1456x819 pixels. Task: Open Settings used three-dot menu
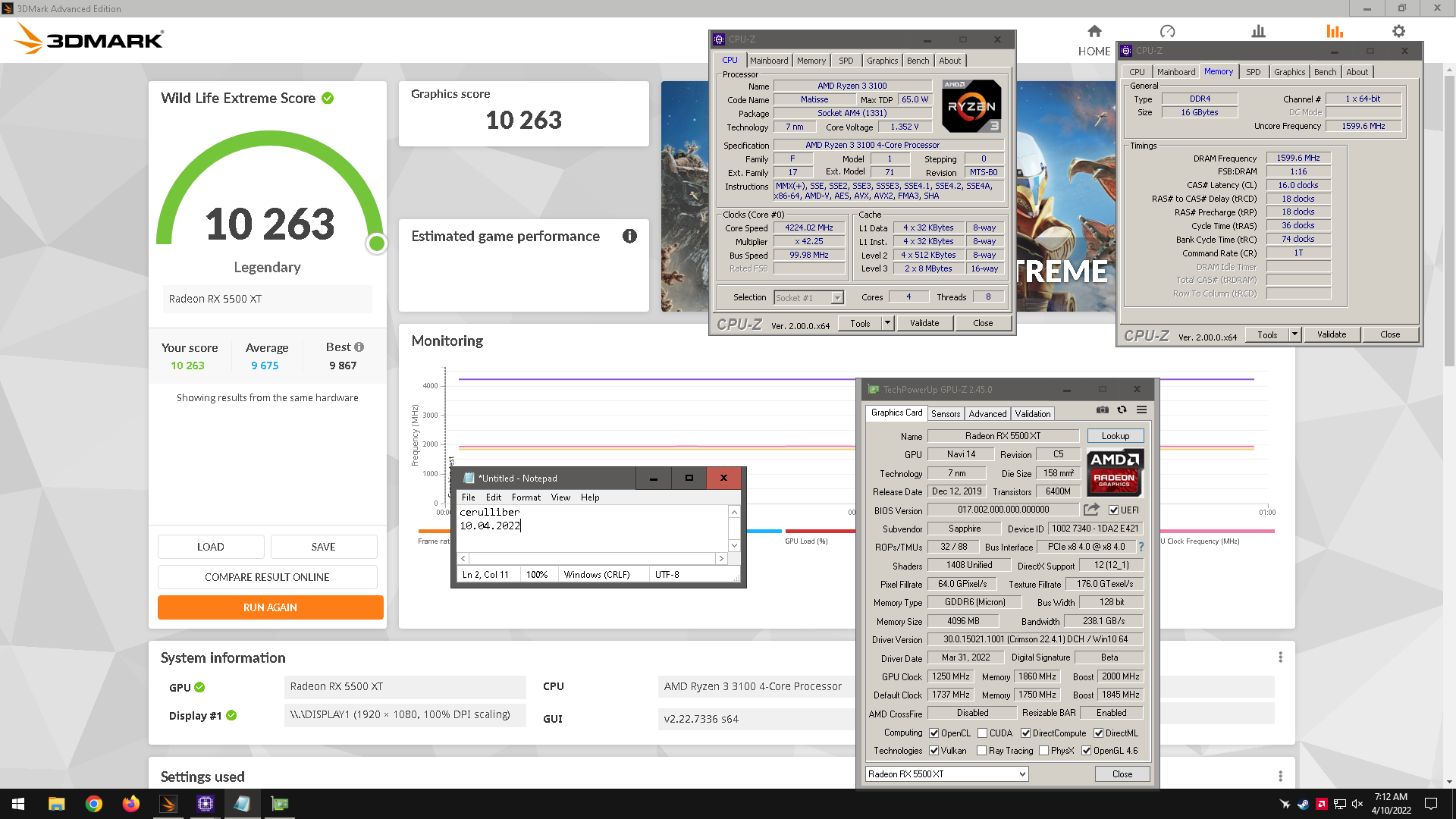(x=1280, y=777)
